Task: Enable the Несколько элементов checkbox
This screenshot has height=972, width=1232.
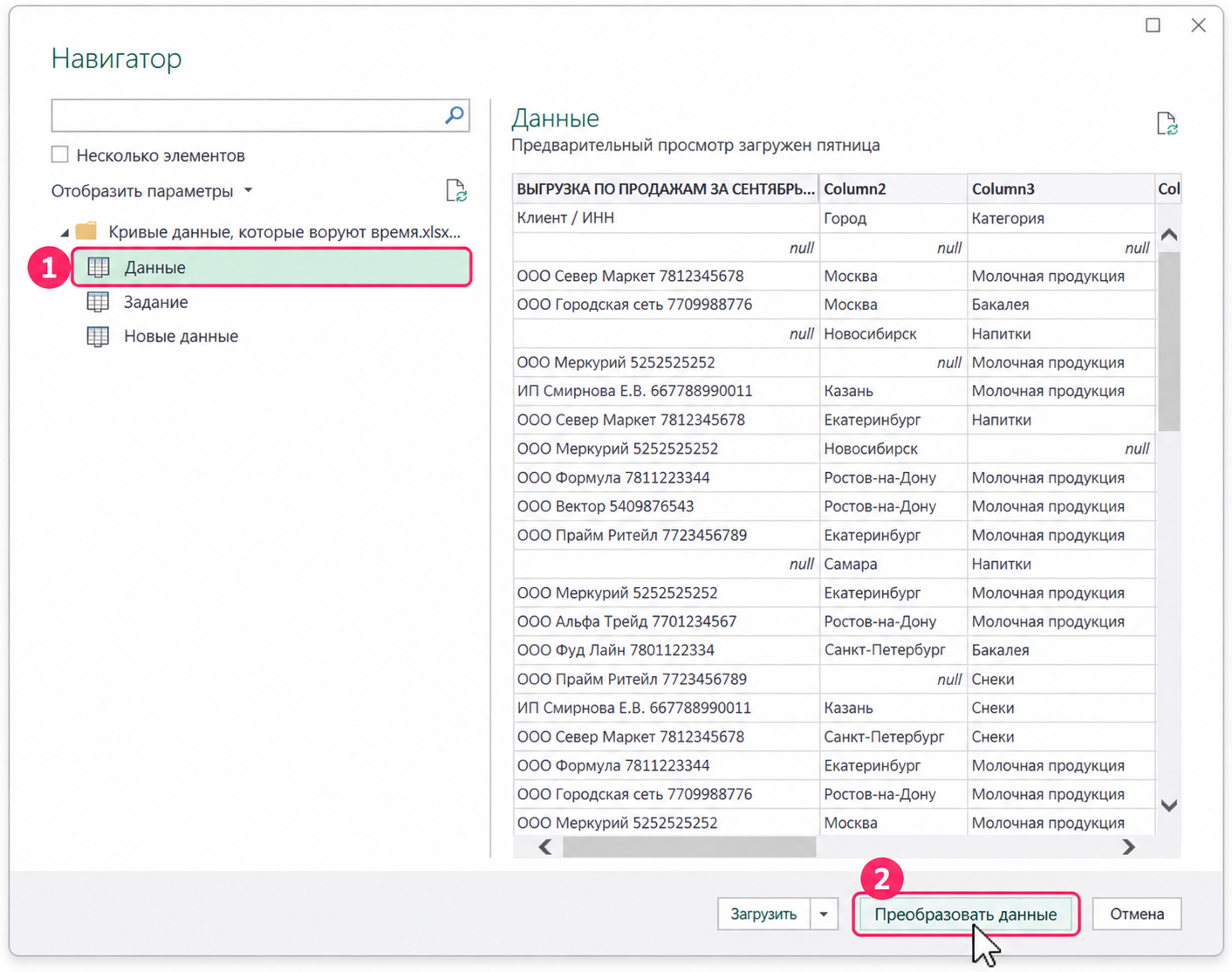Action: pos(59,154)
